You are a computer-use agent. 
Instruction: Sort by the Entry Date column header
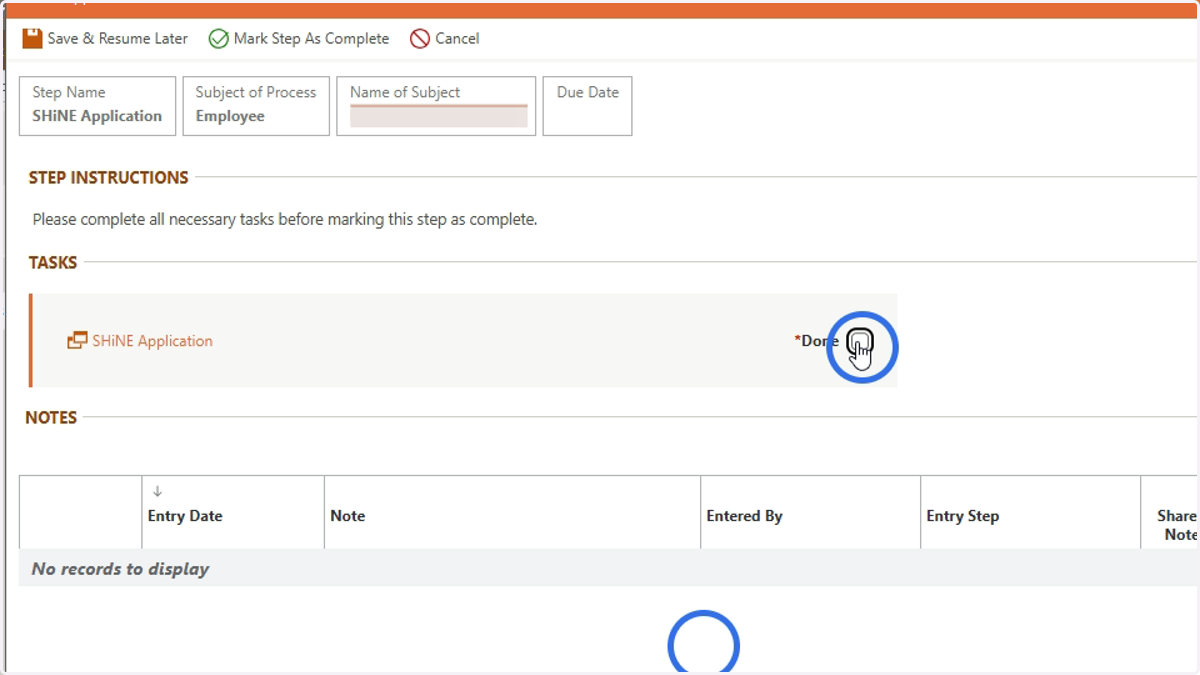[x=185, y=516]
